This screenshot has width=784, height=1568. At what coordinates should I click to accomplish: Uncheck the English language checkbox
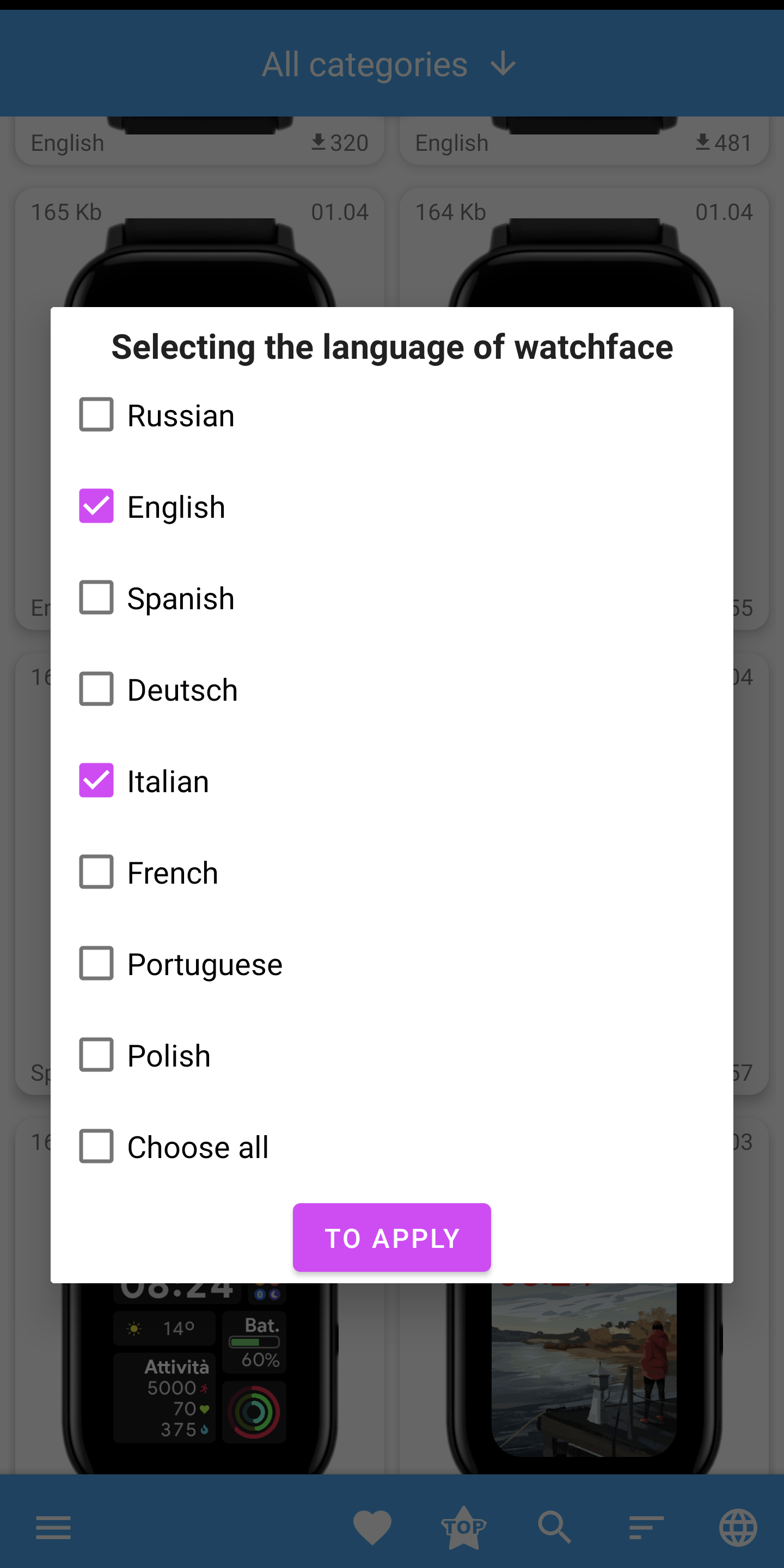(x=96, y=506)
